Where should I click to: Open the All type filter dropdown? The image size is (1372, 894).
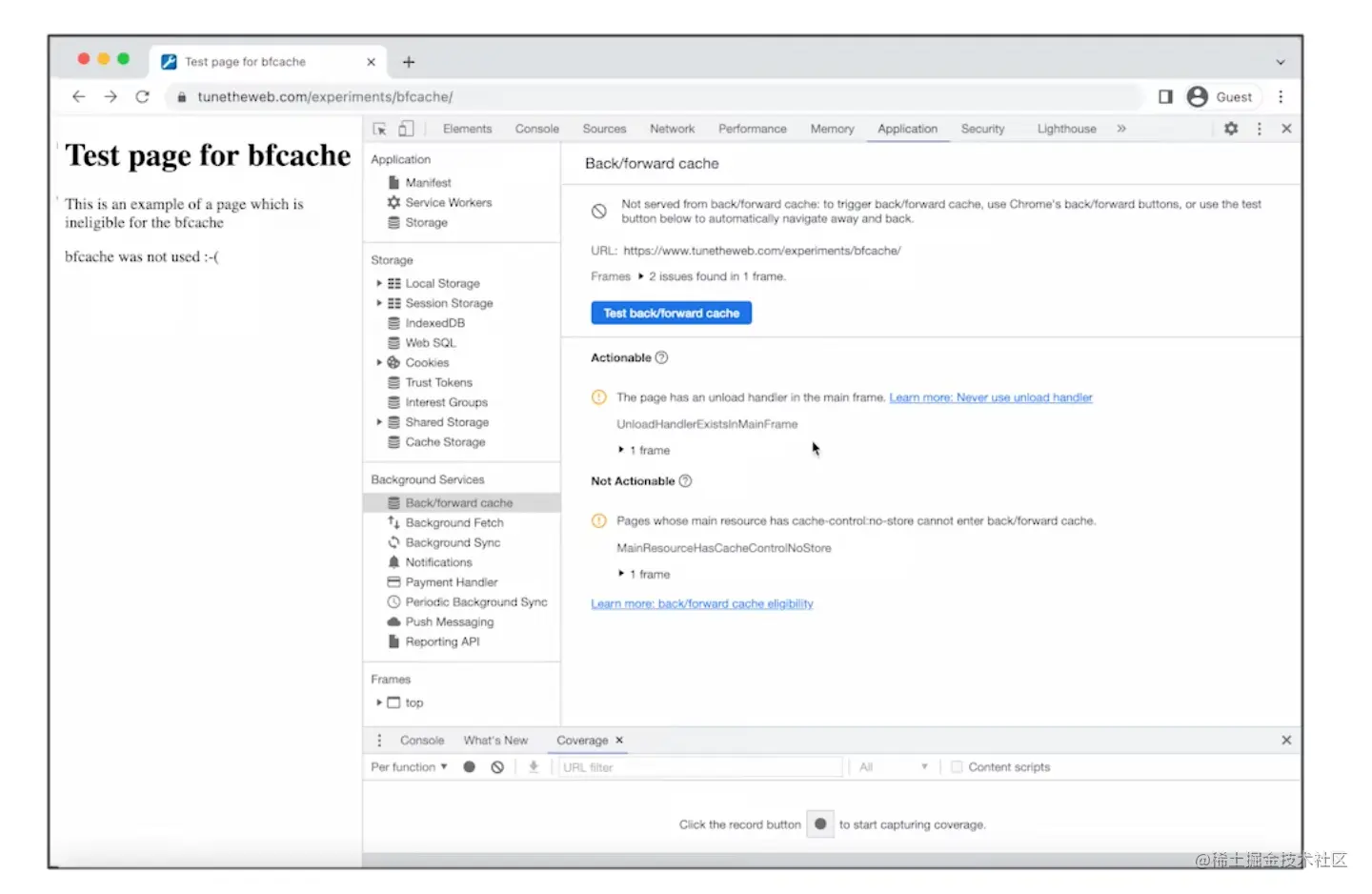(893, 767)
